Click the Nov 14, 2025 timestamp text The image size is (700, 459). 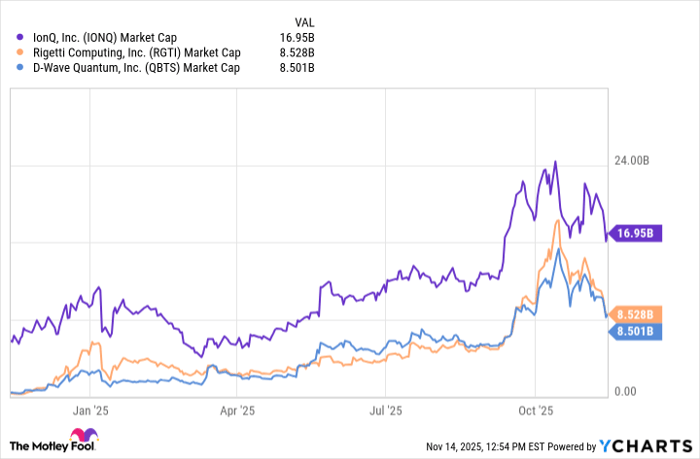pos(485,446)
